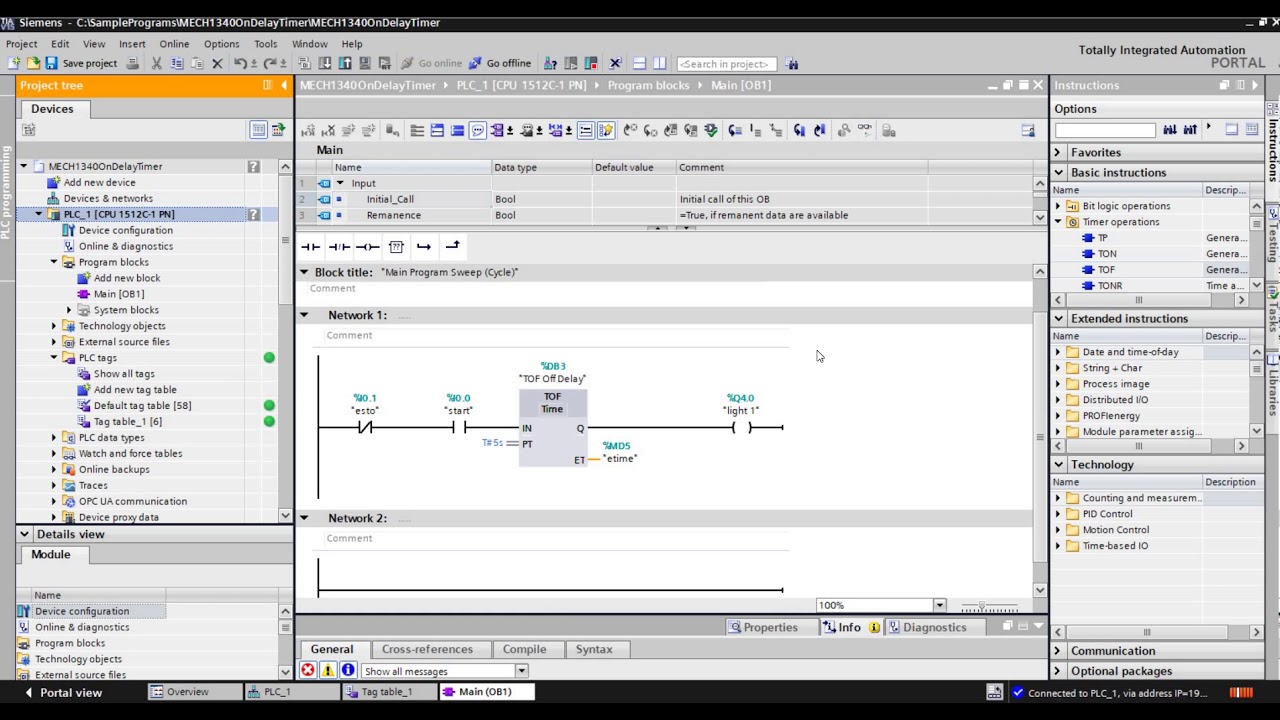
Task: Click the Cut scissors icon
Action: (x=156, y=63)
